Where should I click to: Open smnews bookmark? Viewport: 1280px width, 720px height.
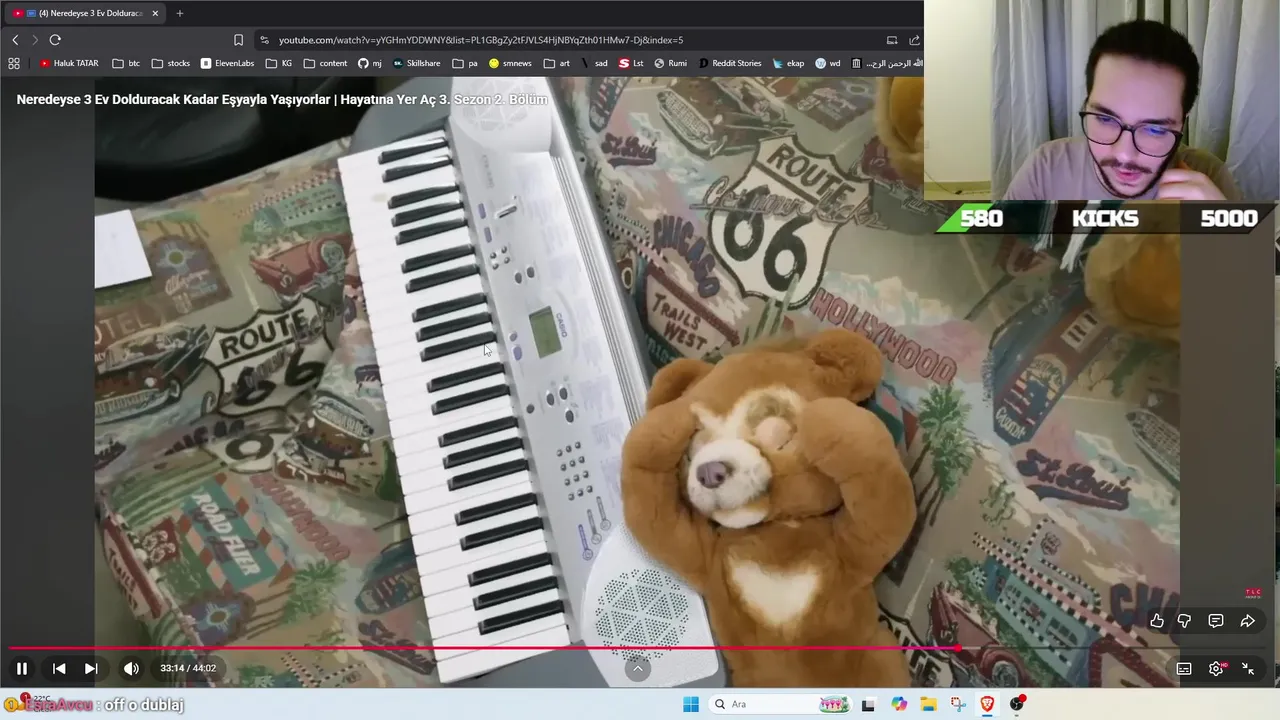tap(510, 63)
